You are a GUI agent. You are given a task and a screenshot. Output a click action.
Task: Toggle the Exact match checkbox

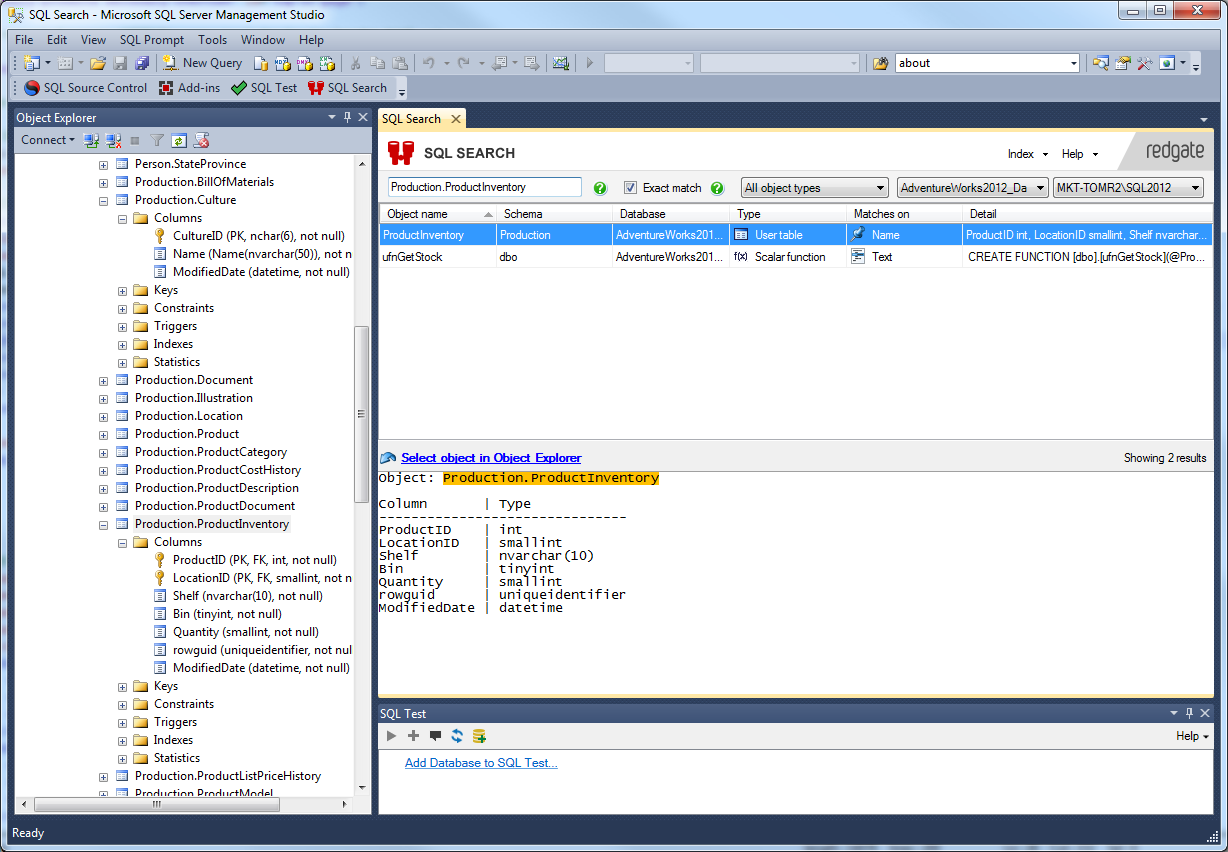click(631, 187)
